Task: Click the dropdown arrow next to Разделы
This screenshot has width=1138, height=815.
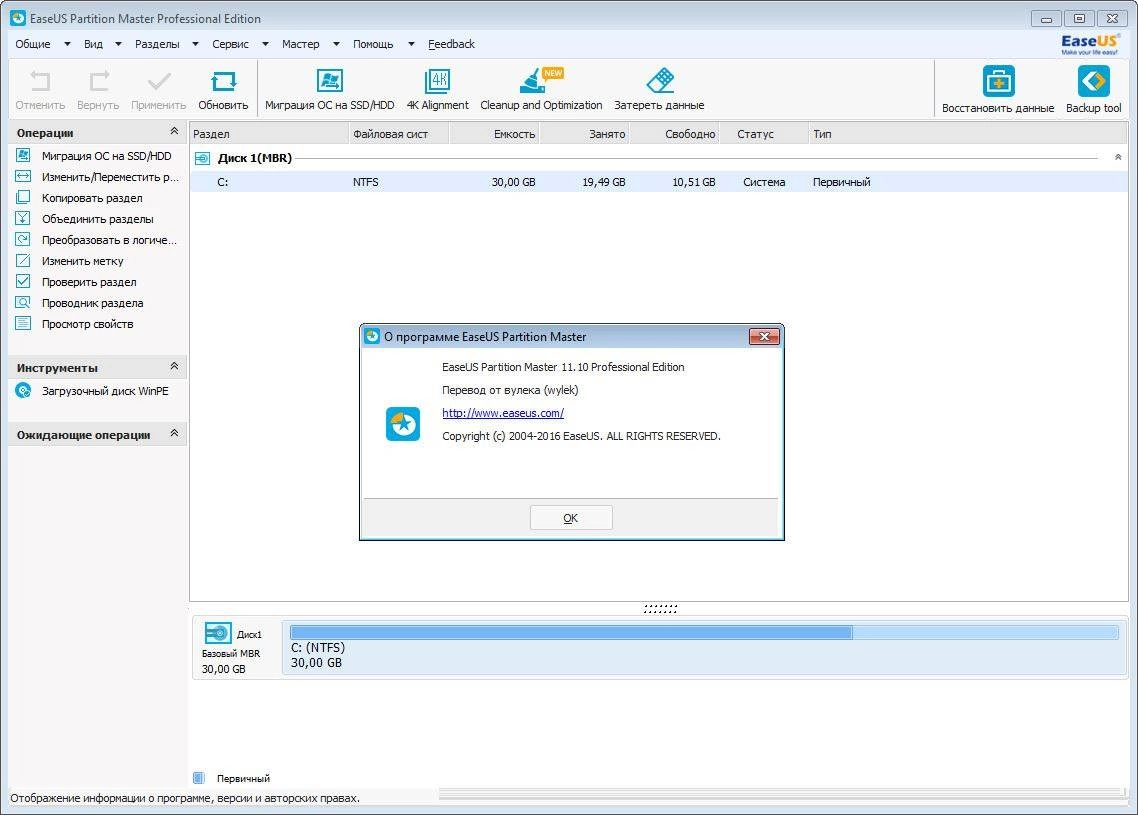Action: point(195,44)
